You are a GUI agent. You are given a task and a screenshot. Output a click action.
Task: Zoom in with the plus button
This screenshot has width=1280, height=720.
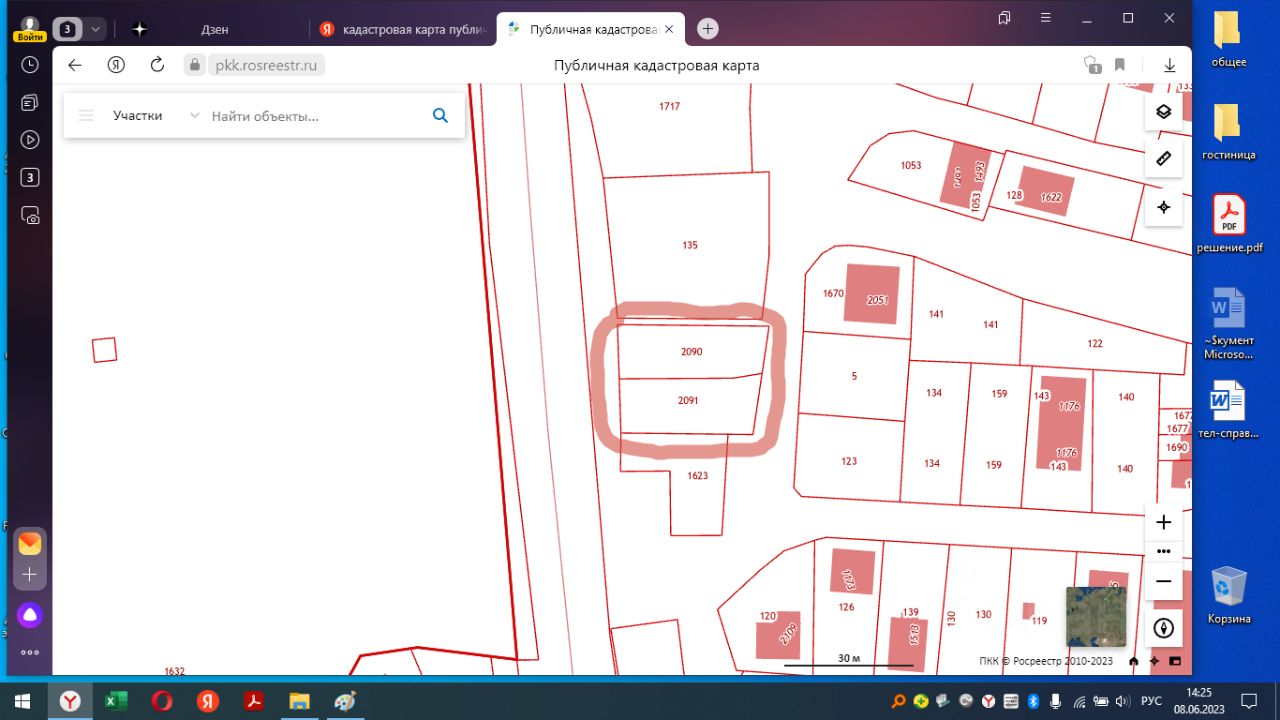click(x=1163, y=522)
